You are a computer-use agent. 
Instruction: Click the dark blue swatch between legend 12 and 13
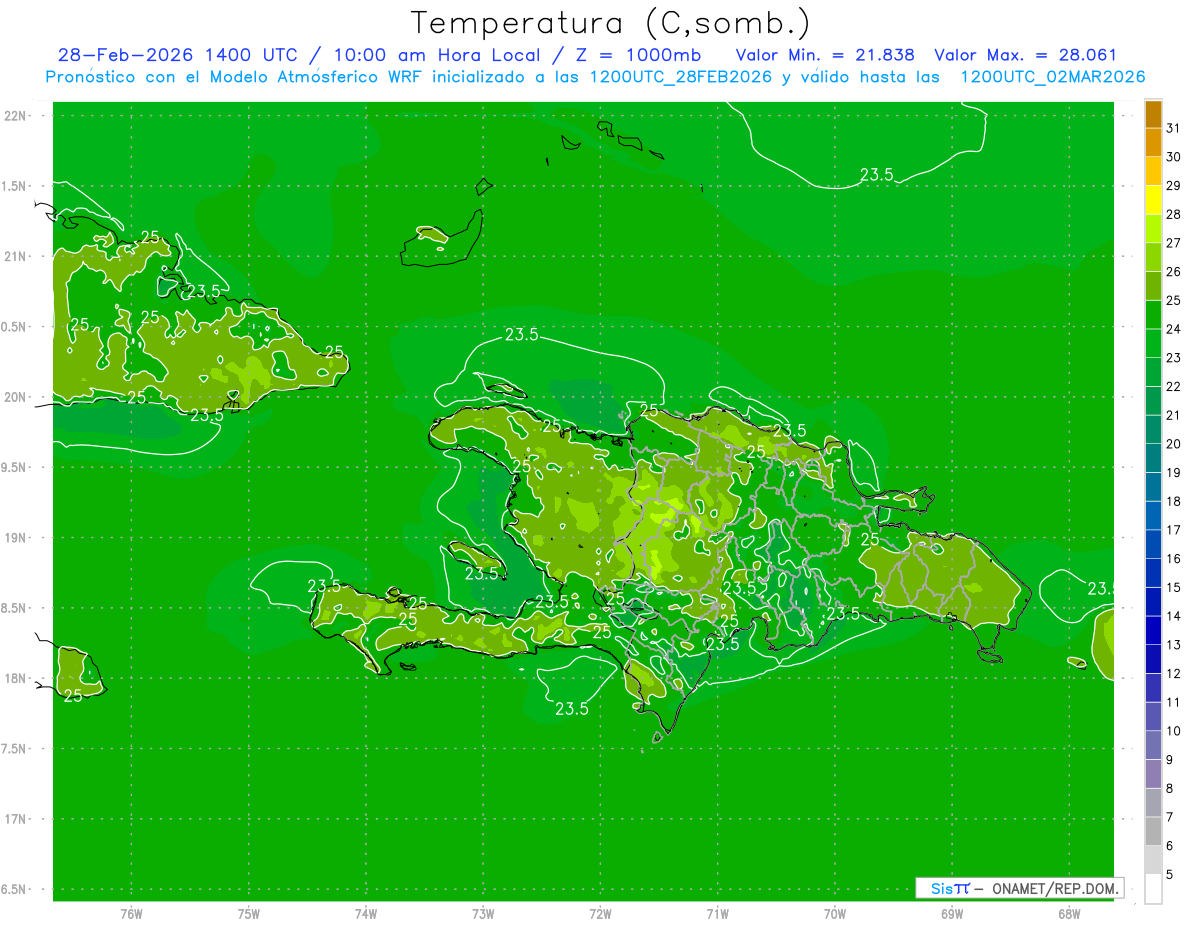[1153, 659]
